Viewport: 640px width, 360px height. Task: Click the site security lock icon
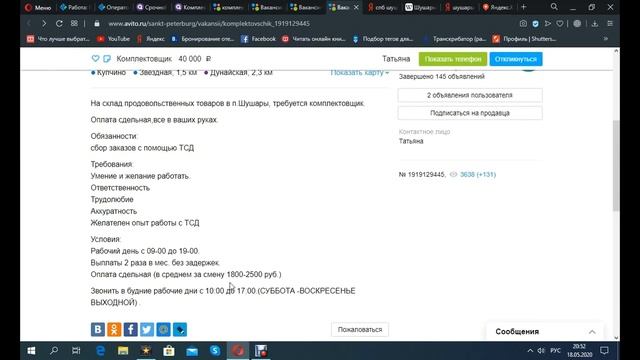[x=97, y=24]
